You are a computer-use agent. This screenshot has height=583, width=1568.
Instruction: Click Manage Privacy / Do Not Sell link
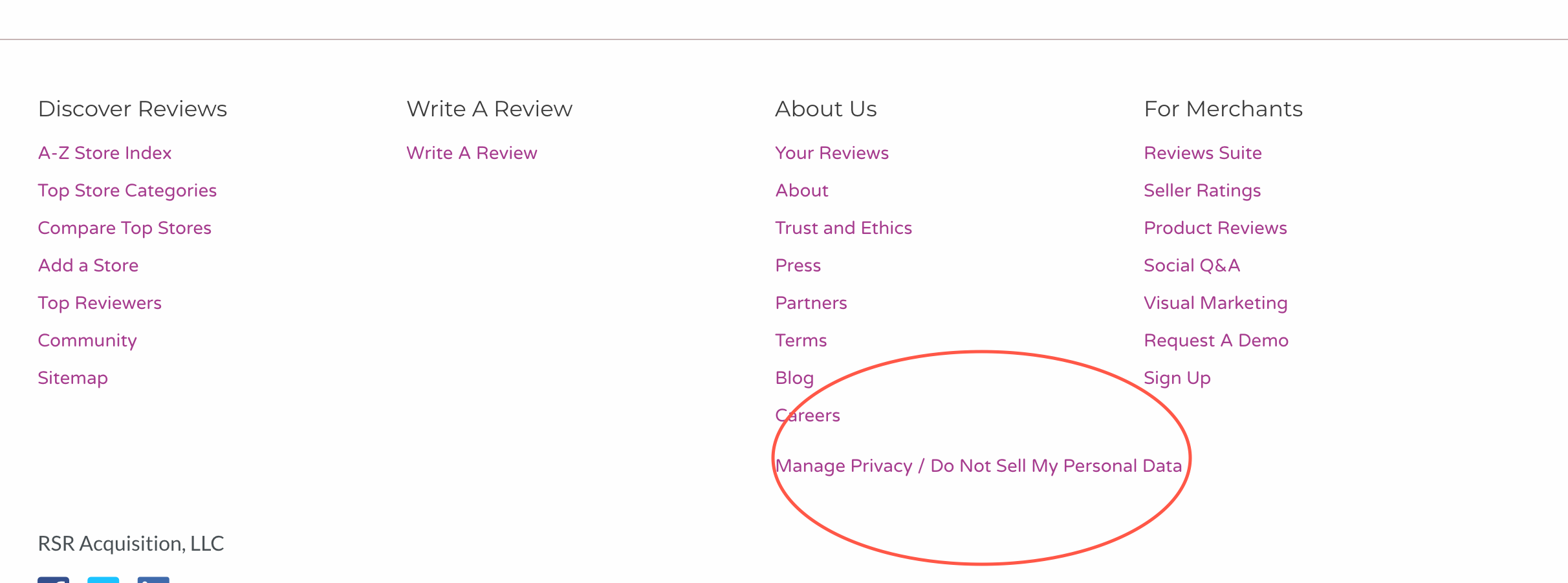pos(979,466)
